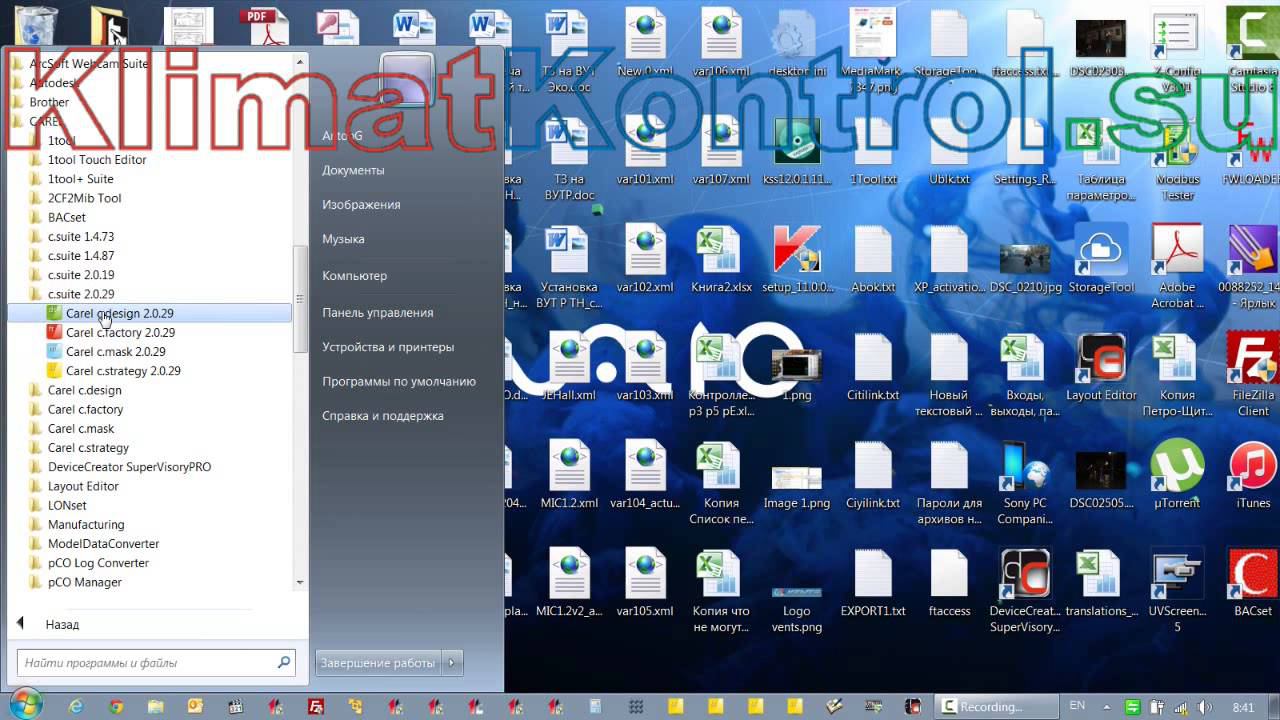
Task: Launch Carel c.strategy 2.0.29 entry
Action: tap(123, 371)
